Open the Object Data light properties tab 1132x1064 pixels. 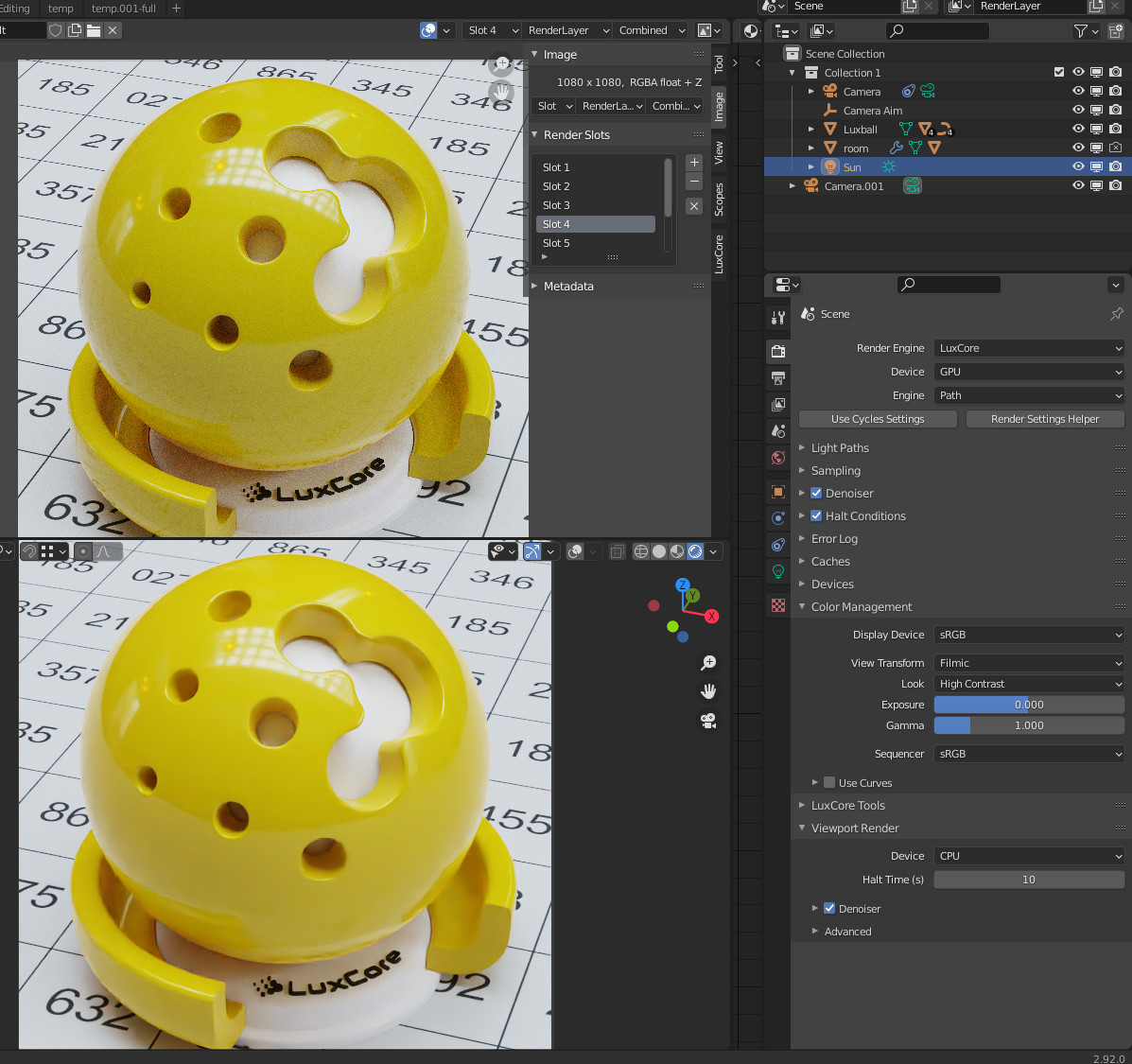click(x=778, y=571)
